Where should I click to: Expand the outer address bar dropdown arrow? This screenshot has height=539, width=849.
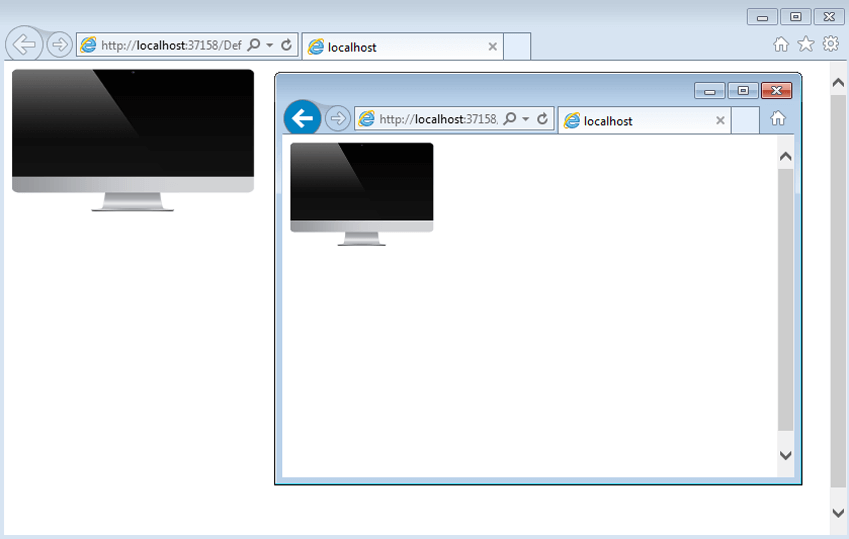point(270,46)
